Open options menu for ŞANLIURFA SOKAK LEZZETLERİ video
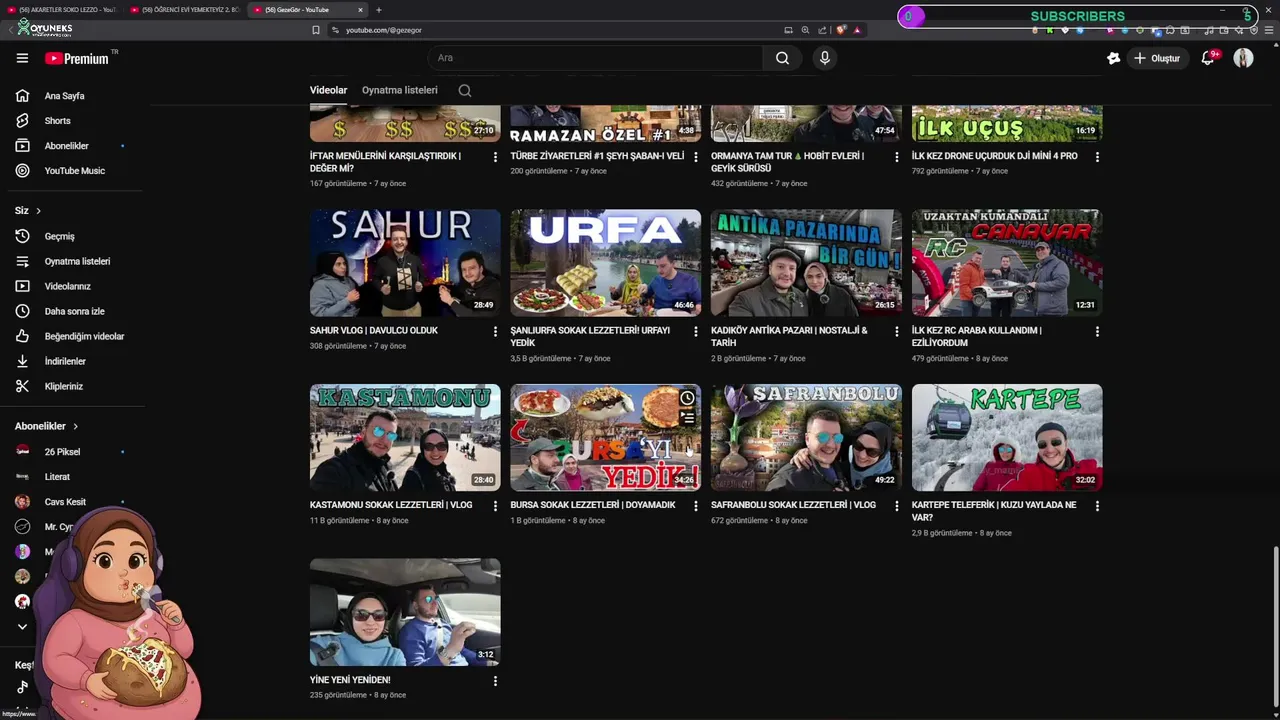The width and height of the screenshot is (1280, 720). pyautogui.click(x=696, y=331)
